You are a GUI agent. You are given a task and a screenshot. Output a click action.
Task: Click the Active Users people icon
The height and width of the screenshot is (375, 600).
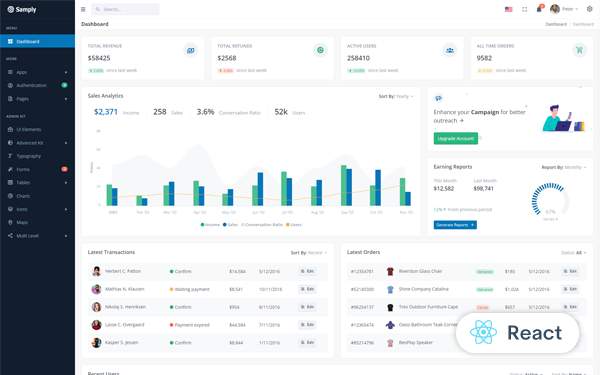[450, 50]
